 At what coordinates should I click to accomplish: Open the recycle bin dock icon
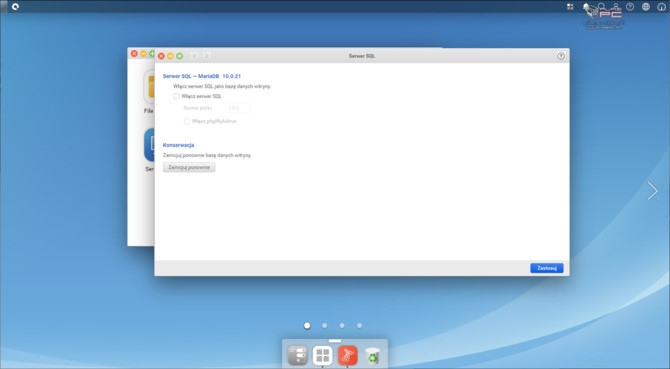pyautogui.click(x=373, y=356)
